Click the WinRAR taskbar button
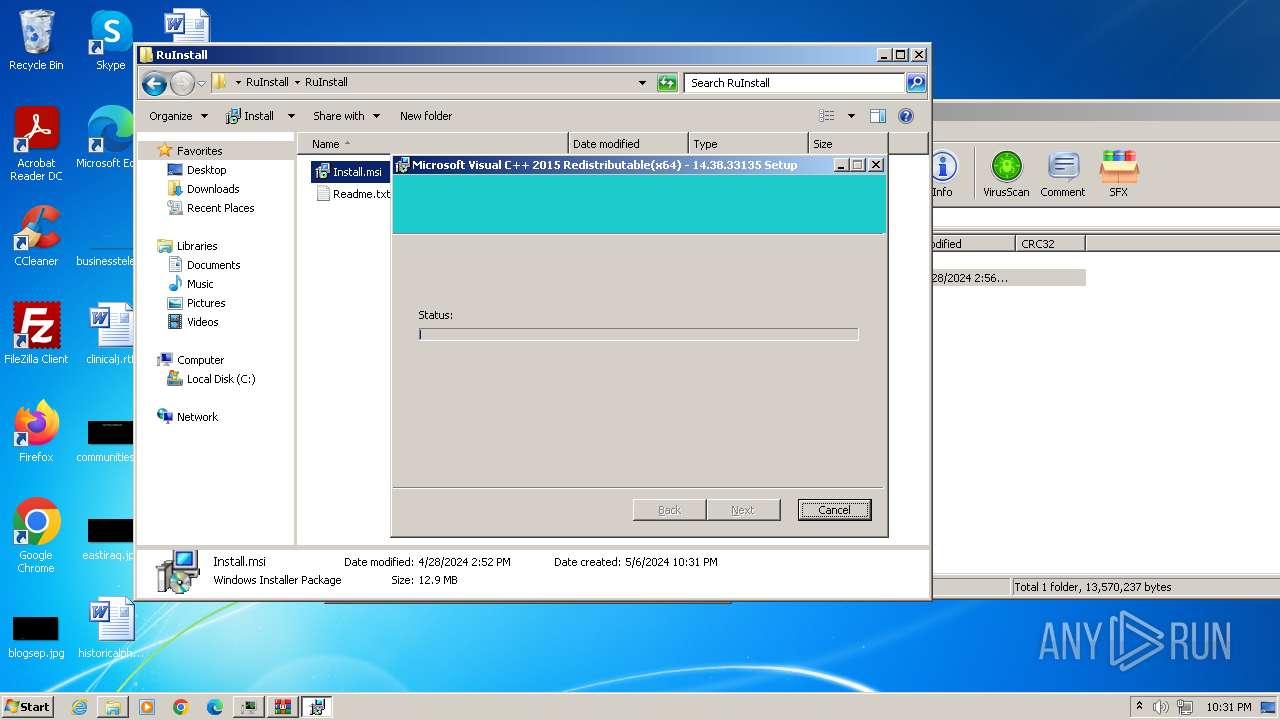This screenshot has height=720, width=1280. (282, 707)
